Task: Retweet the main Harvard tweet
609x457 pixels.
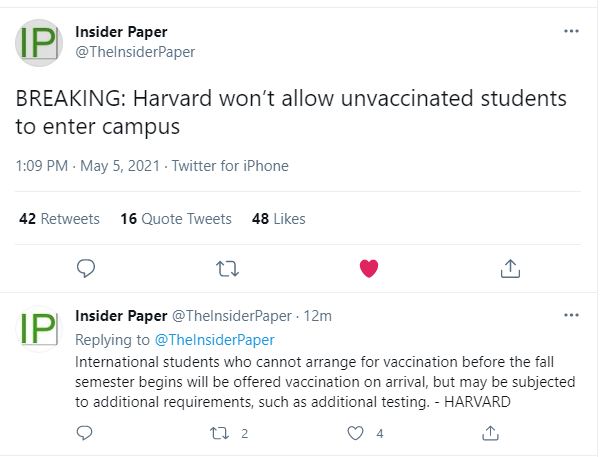Action: click(x=227, y=269)
